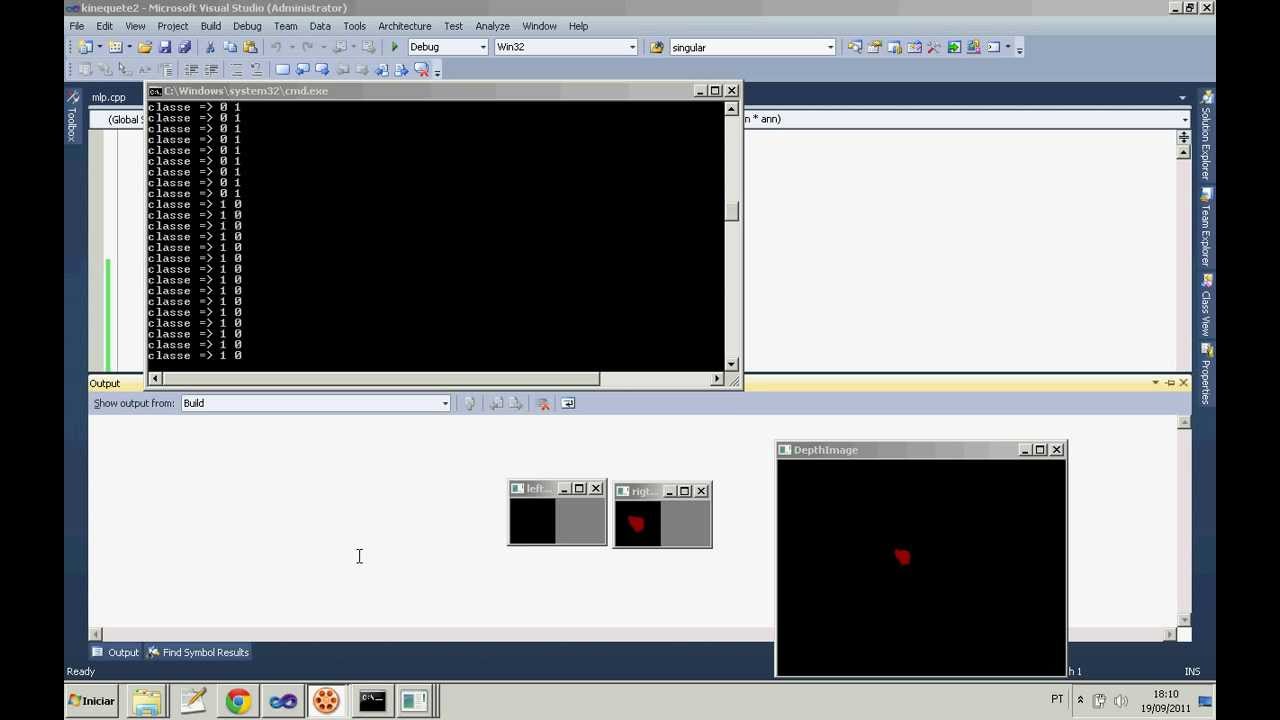Click the Add New Item toolbar icon
1280x720 pixels.
[115, 47]
